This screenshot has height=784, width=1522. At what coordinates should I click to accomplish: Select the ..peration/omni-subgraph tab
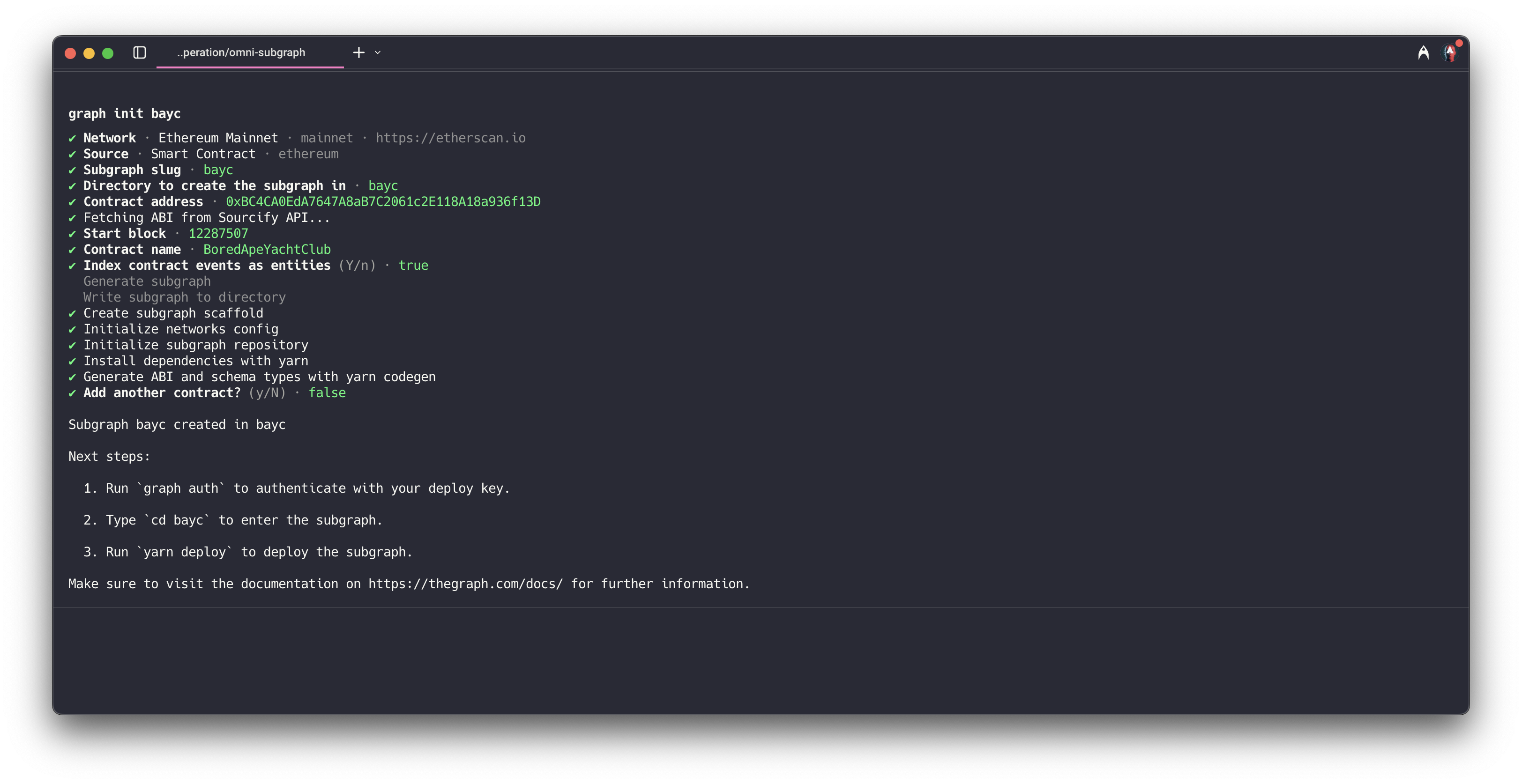coord(241,52)
